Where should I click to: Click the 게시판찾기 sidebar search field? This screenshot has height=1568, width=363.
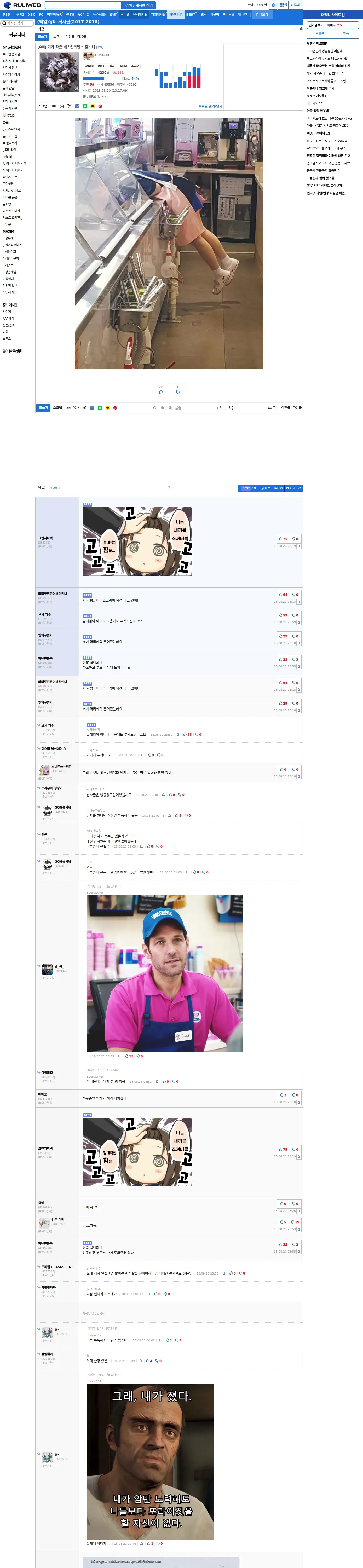[17, 23]
